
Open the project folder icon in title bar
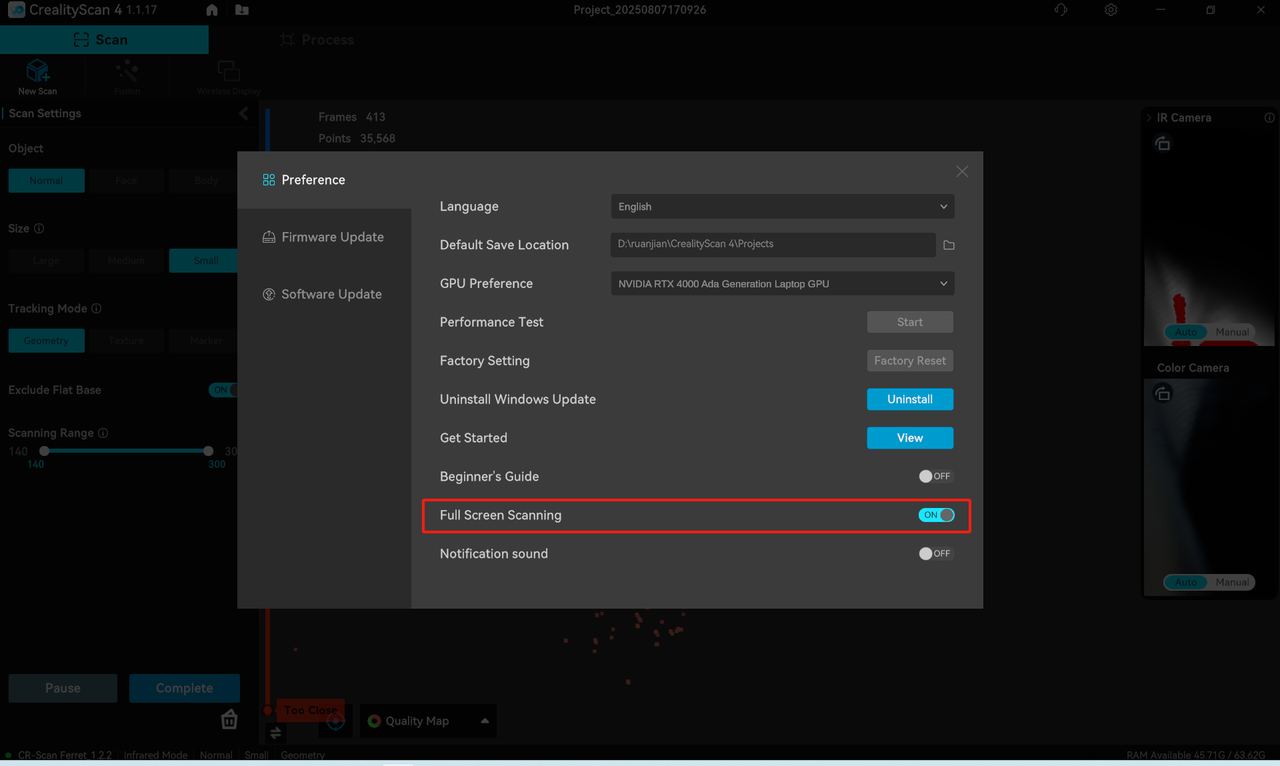pyautogui.click(x=242, y=10)
